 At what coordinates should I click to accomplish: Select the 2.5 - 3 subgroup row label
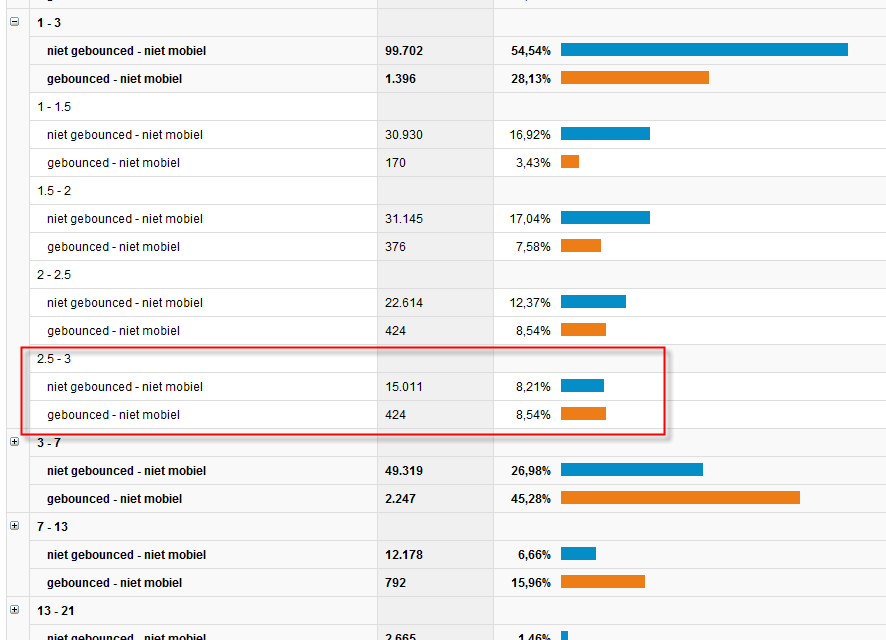pos(54,359)
